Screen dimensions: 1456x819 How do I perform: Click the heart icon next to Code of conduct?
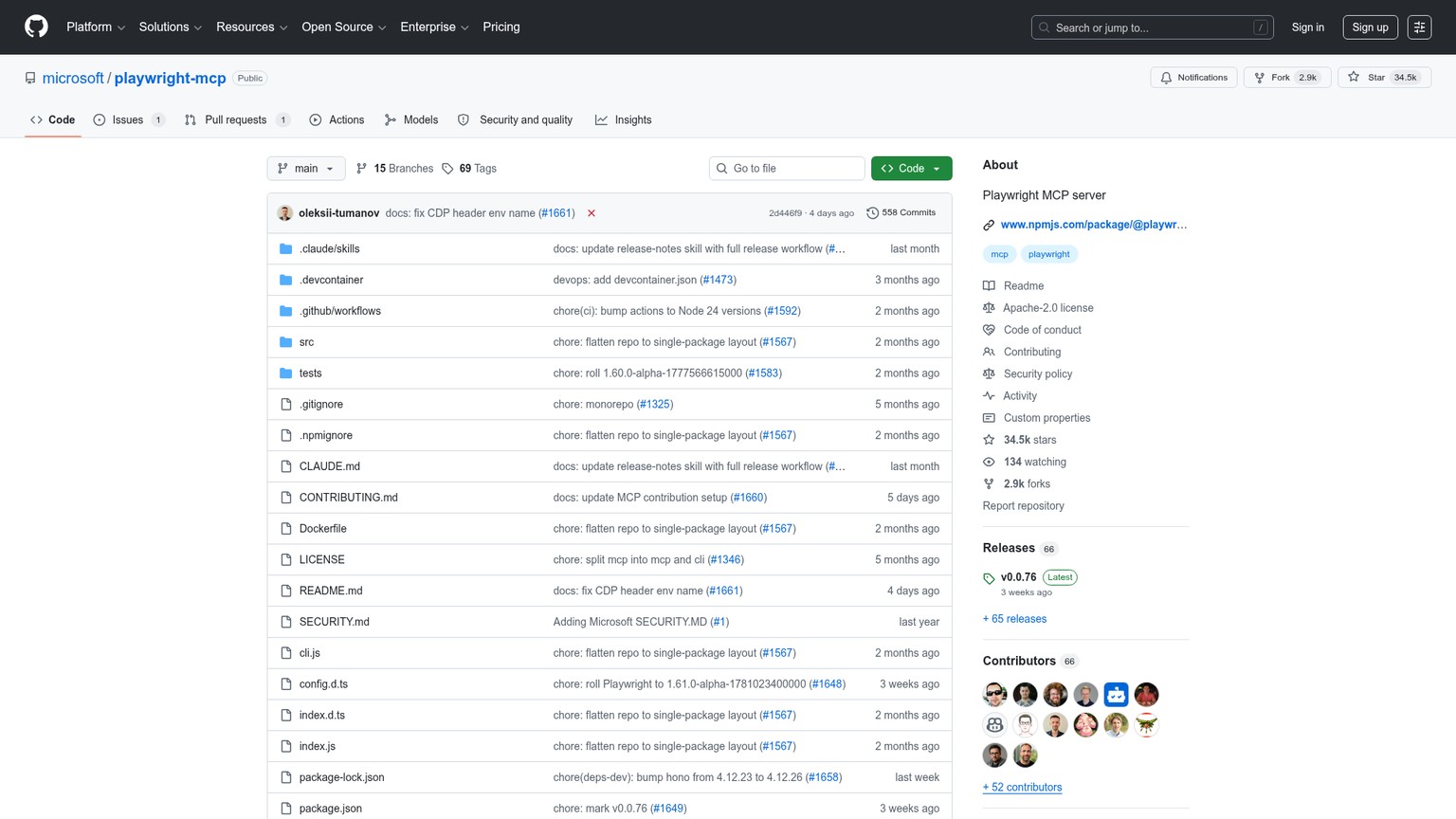989,330
